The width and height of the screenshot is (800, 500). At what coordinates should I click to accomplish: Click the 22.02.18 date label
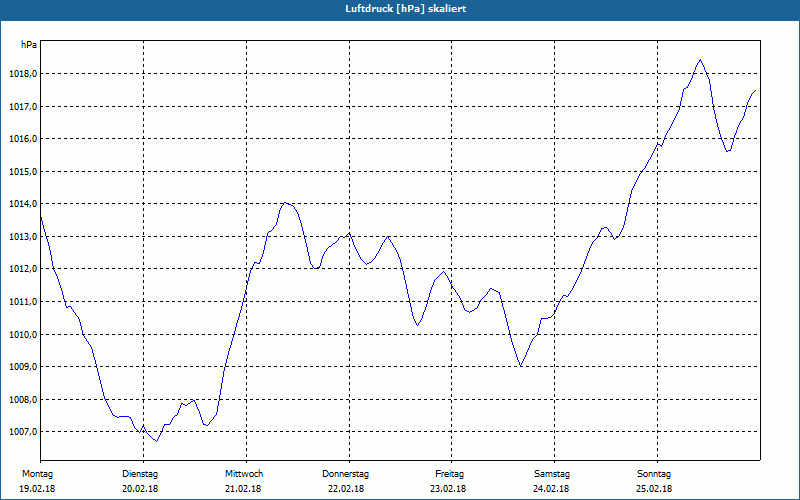tap(346, 489)
